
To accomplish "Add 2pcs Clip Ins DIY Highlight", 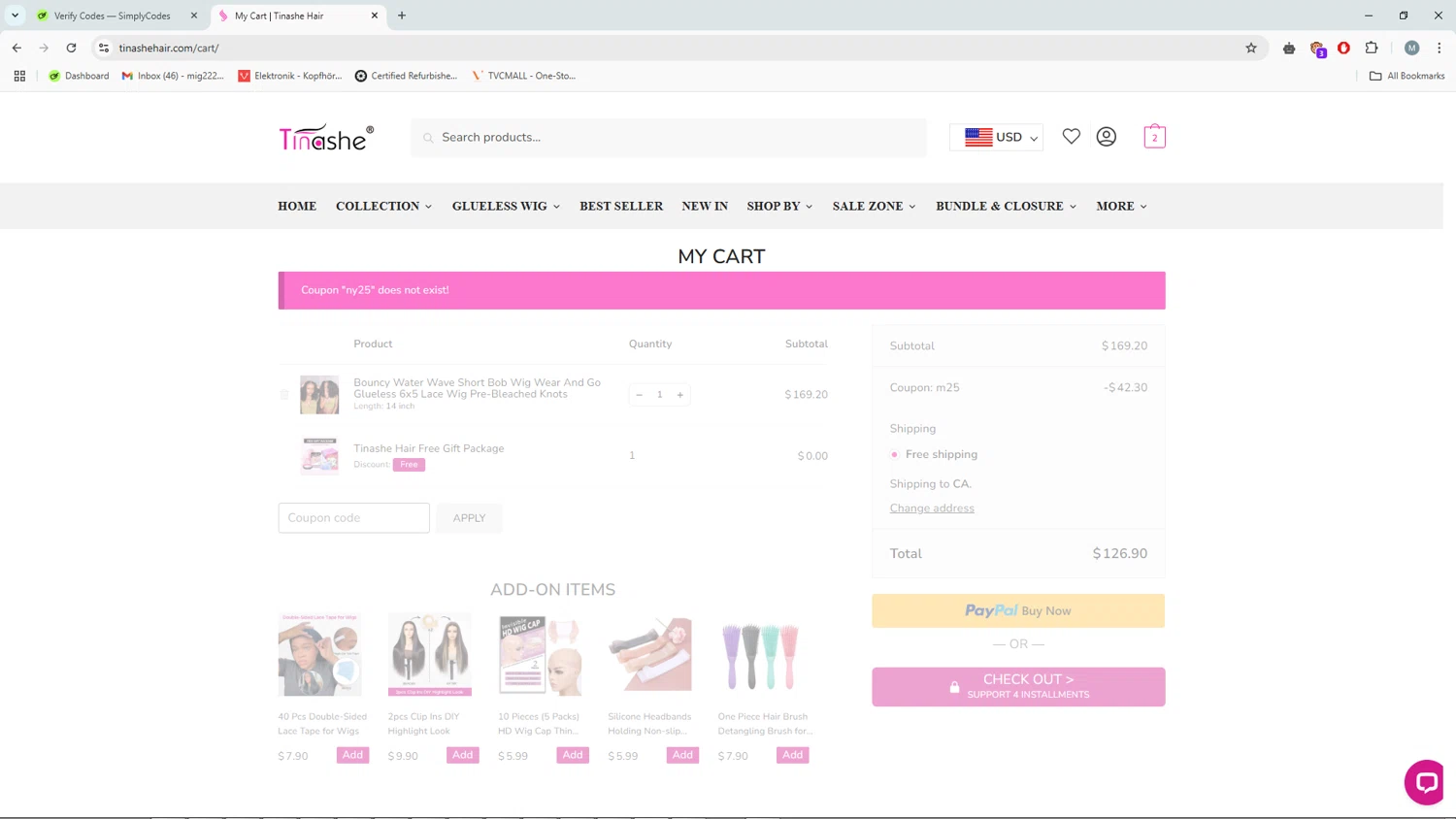I will 463,755.
